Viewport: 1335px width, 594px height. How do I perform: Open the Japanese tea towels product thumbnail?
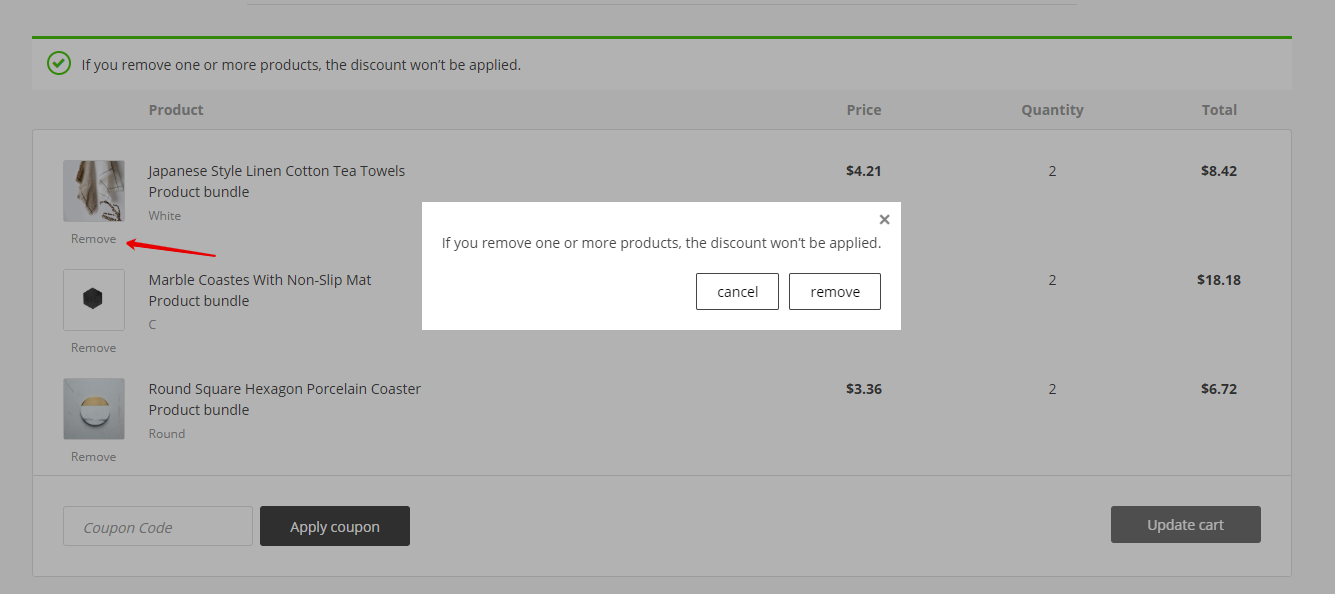click(x=94, y=191)
